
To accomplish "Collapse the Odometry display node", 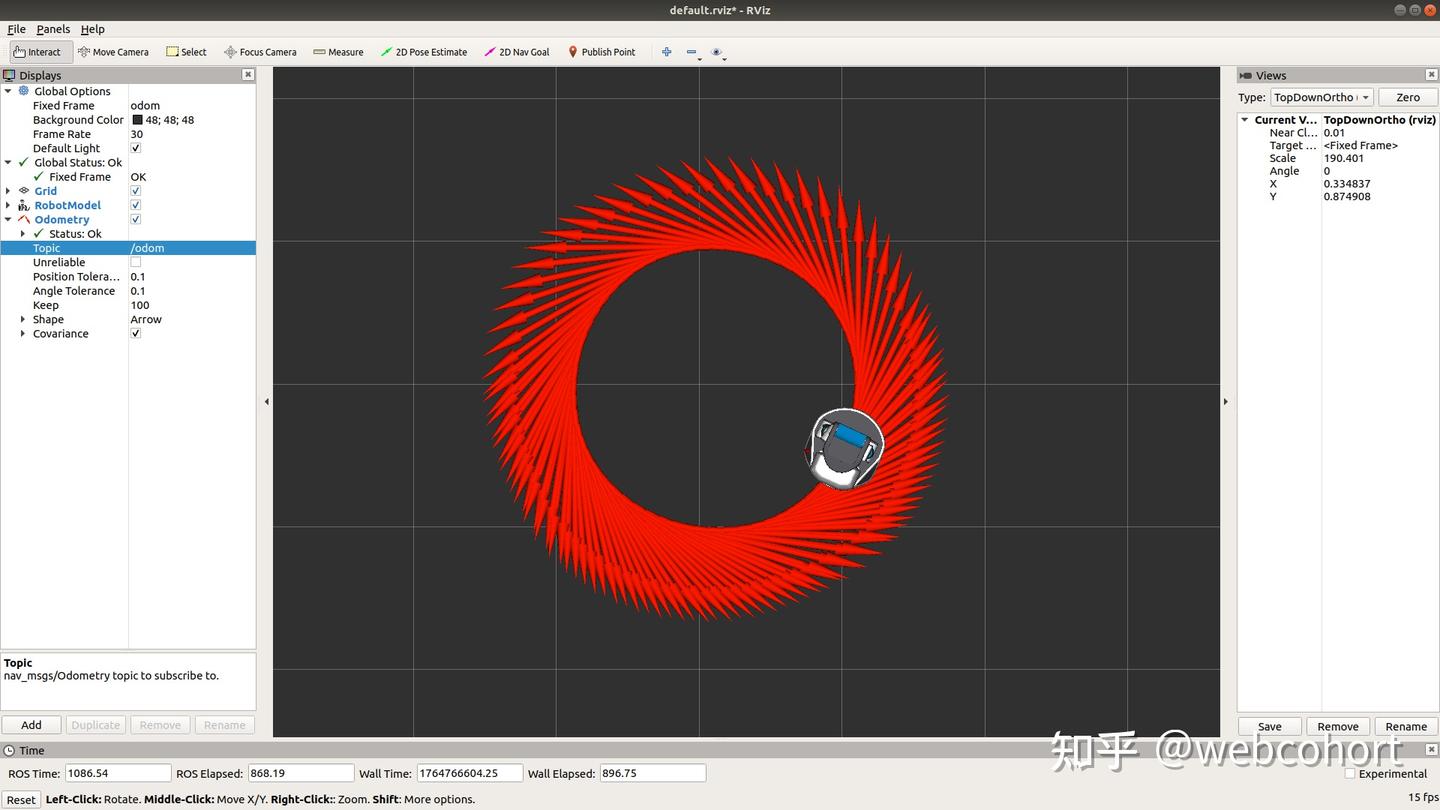I will [x=8, y=219].
